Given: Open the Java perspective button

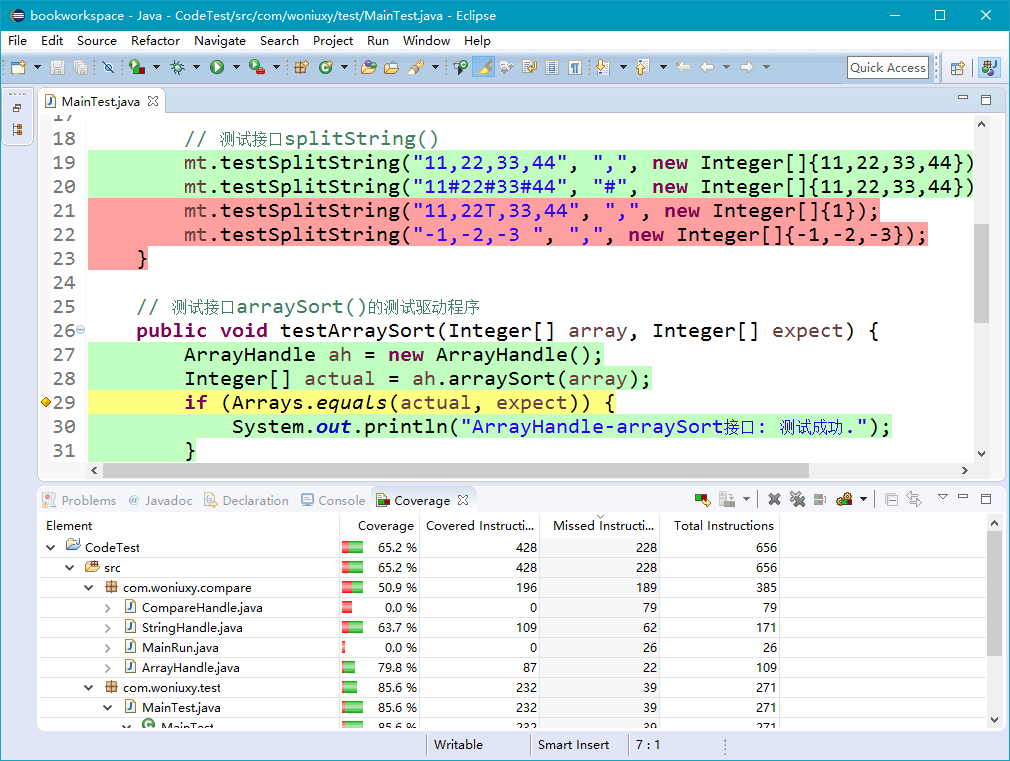Looking at the screenshot, I should coord(989,67).
